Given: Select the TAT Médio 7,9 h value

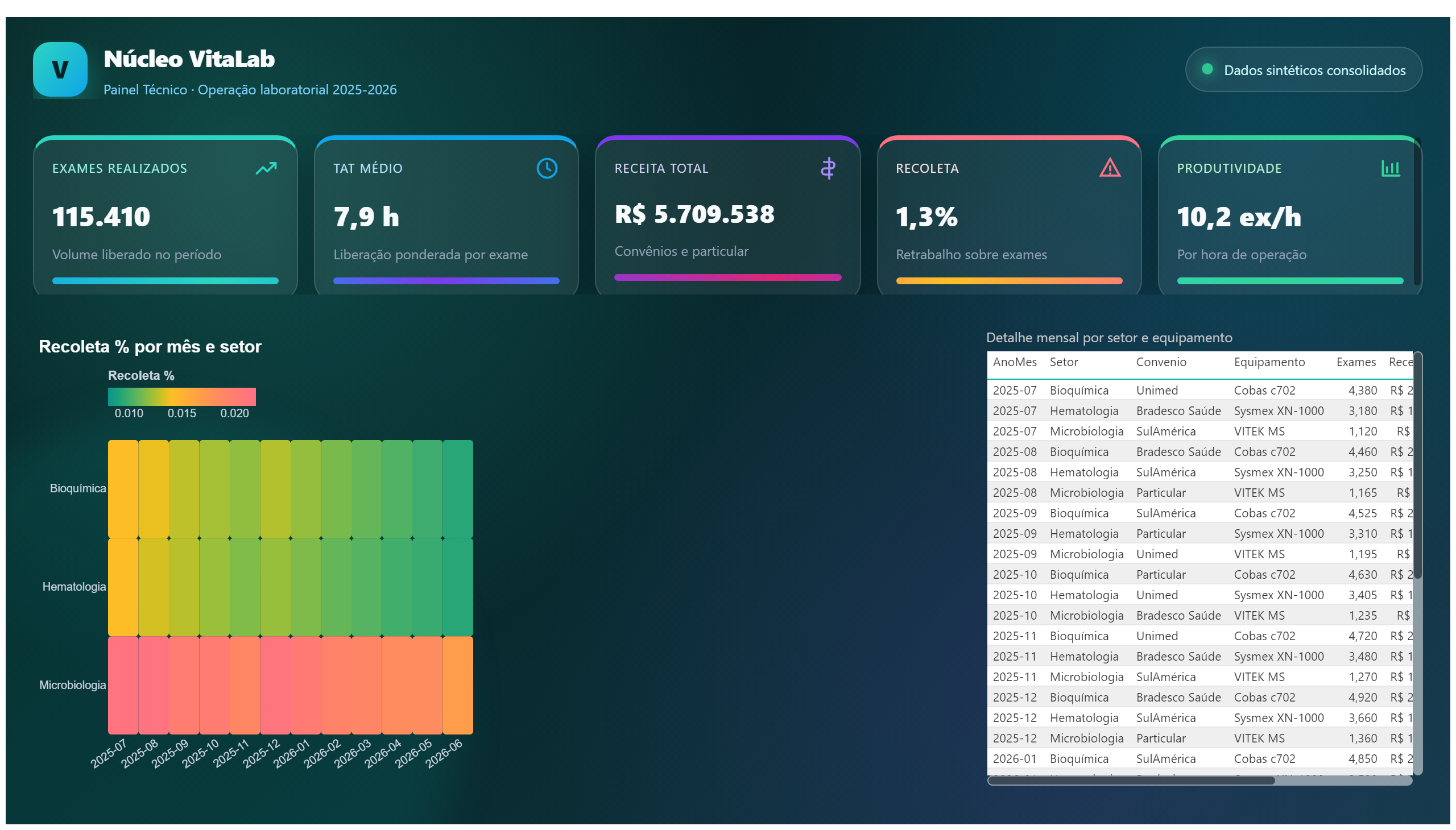Looking at the screenshot, I should [x=366, y=217].
